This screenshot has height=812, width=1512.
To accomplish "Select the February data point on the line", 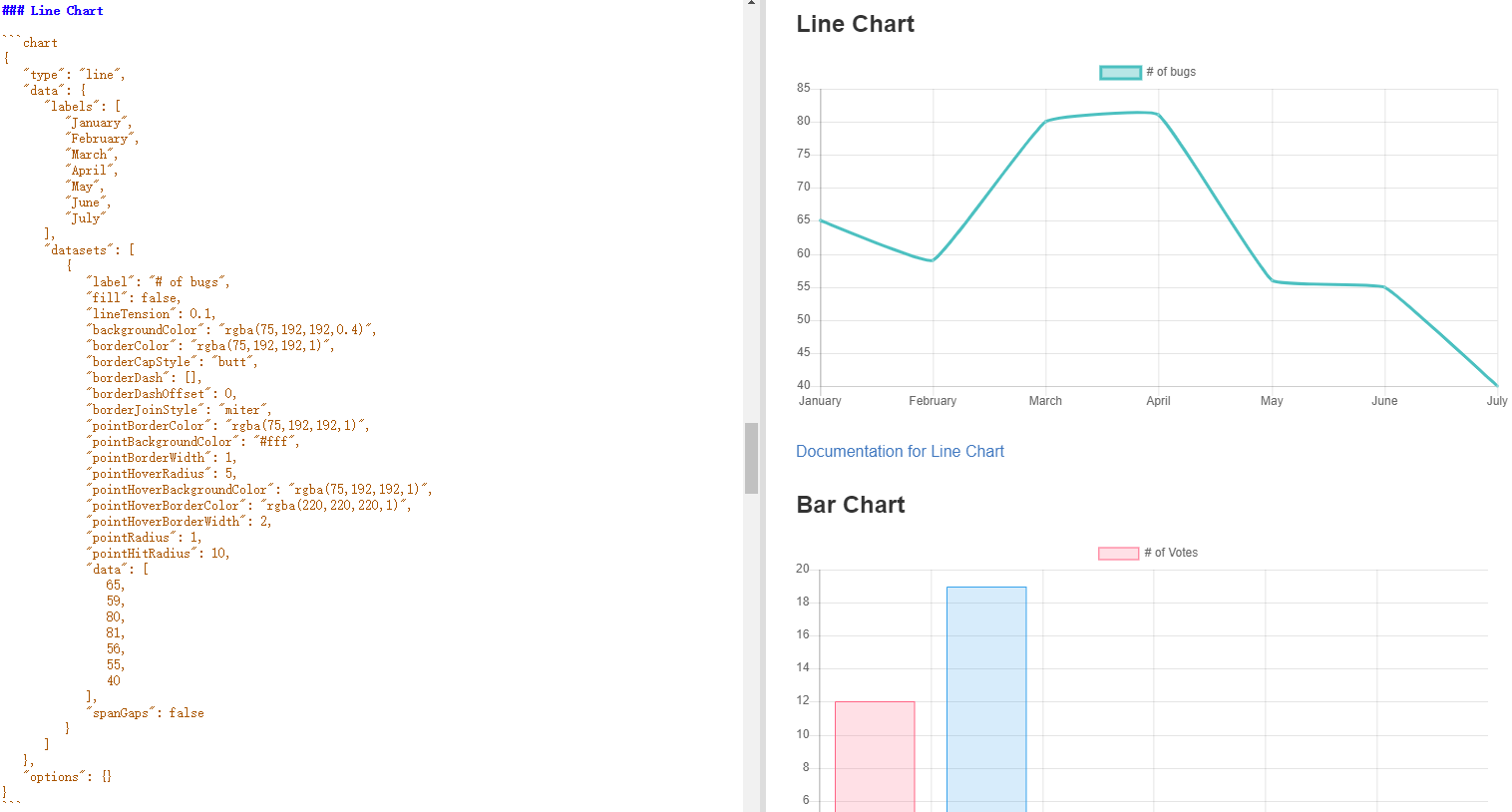I will click(x=933, y=260).
